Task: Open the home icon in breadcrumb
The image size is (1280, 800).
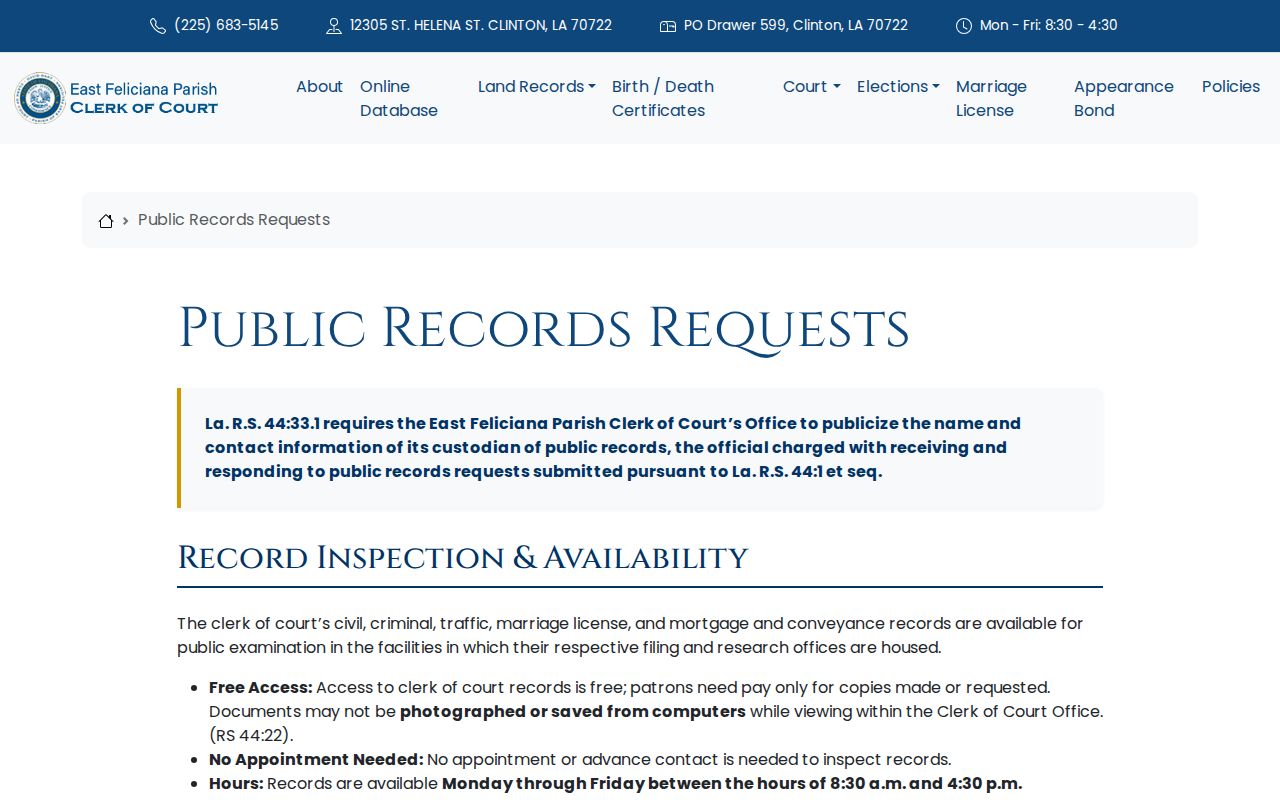Action: [x=106, y=221]
